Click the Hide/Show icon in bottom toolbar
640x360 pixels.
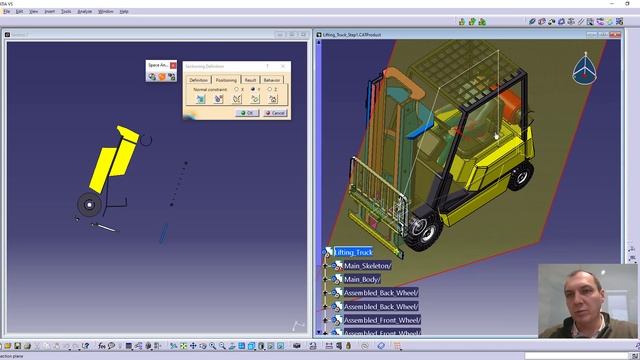click(271, 346)
